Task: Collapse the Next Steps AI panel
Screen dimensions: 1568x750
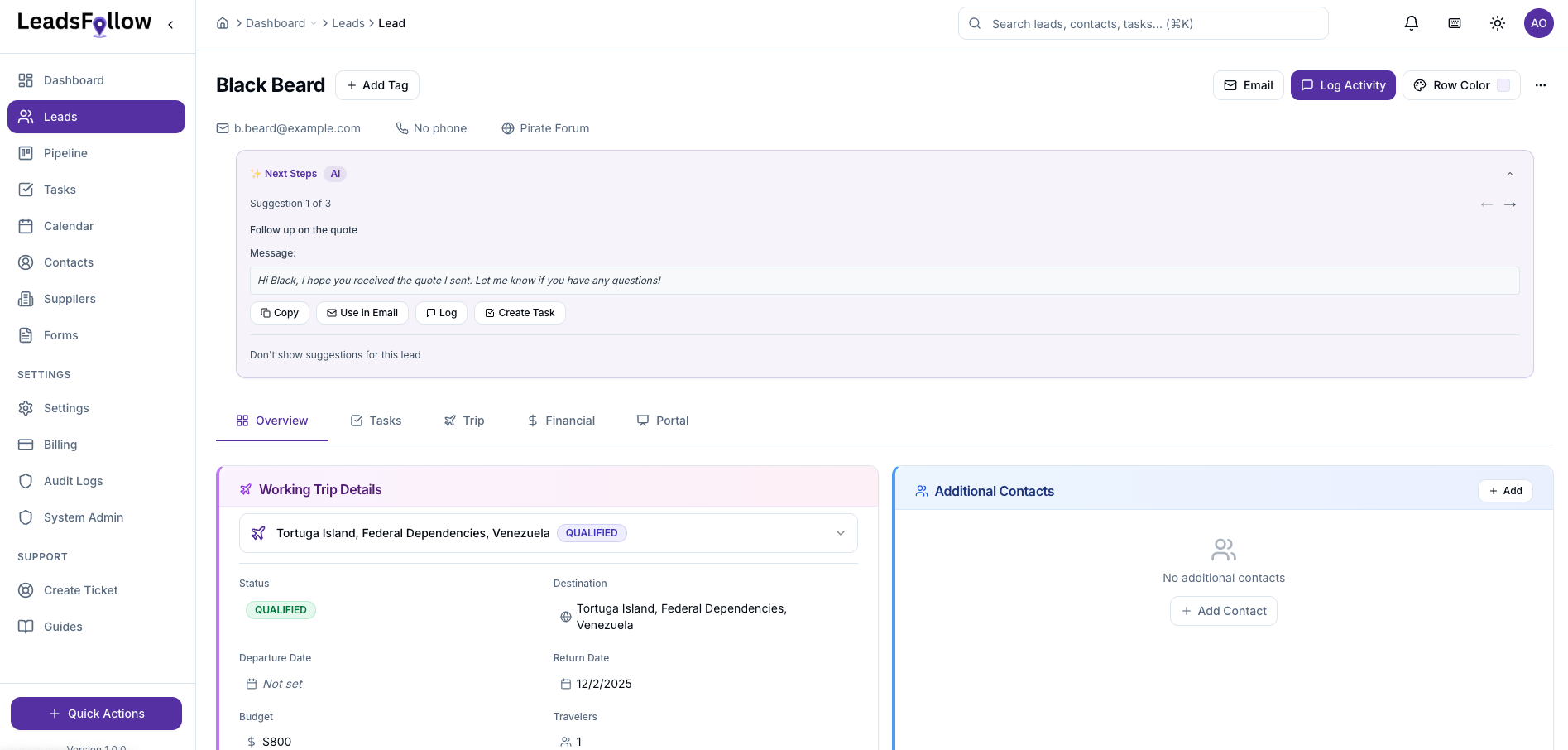Action: (x=1510, y=174)
